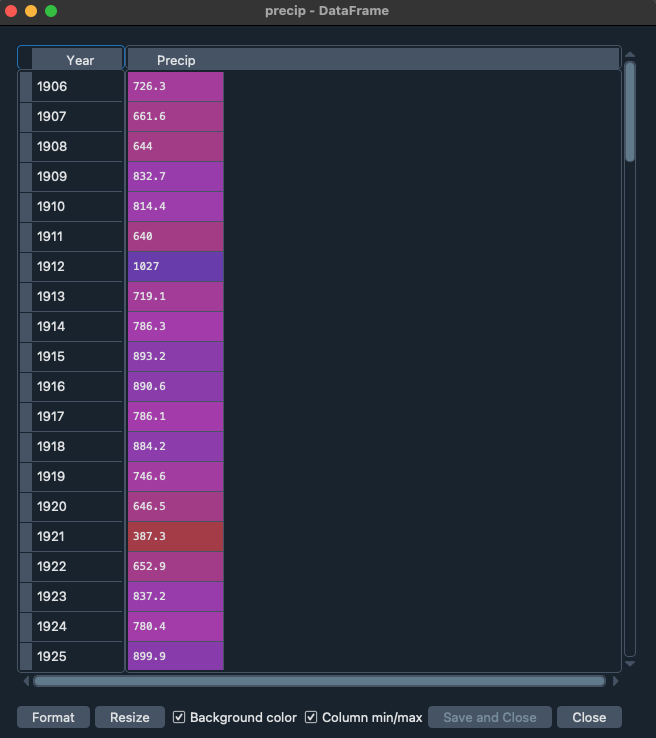Select the red 387.3 cell for 1921
The height and width of the screenshot is (738, 656).
click(x=176, y=537)
